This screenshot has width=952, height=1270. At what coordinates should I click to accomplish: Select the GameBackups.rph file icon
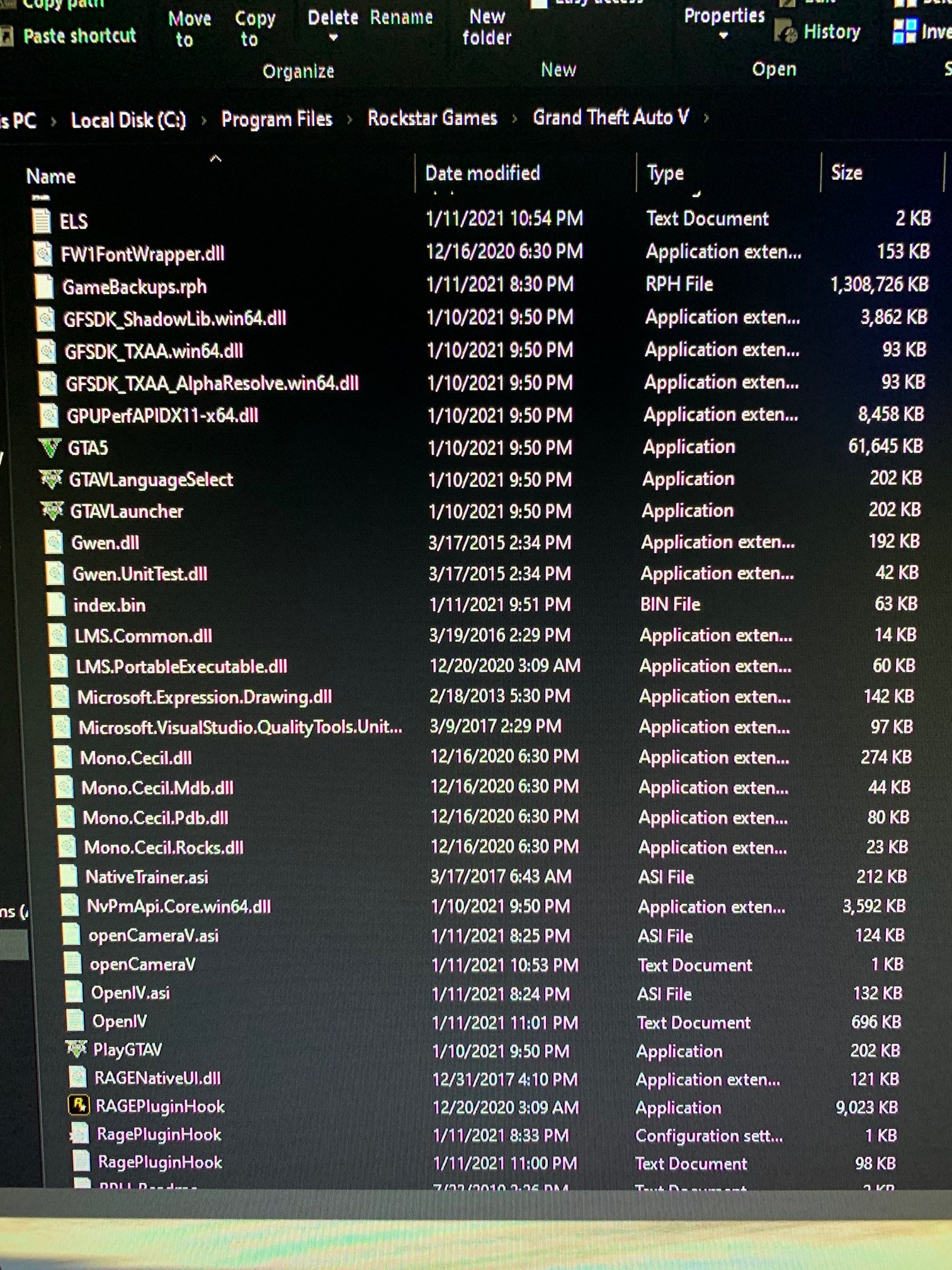[x=45, y=287]
